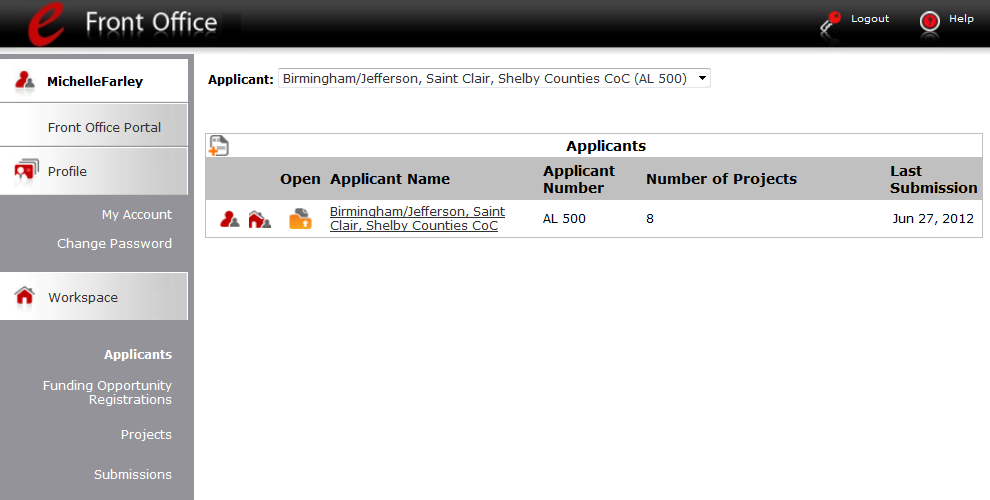Viewport: 990px width, 500px height.
Task: Click the red e Front Office logo
Action: tap(46, 23)
